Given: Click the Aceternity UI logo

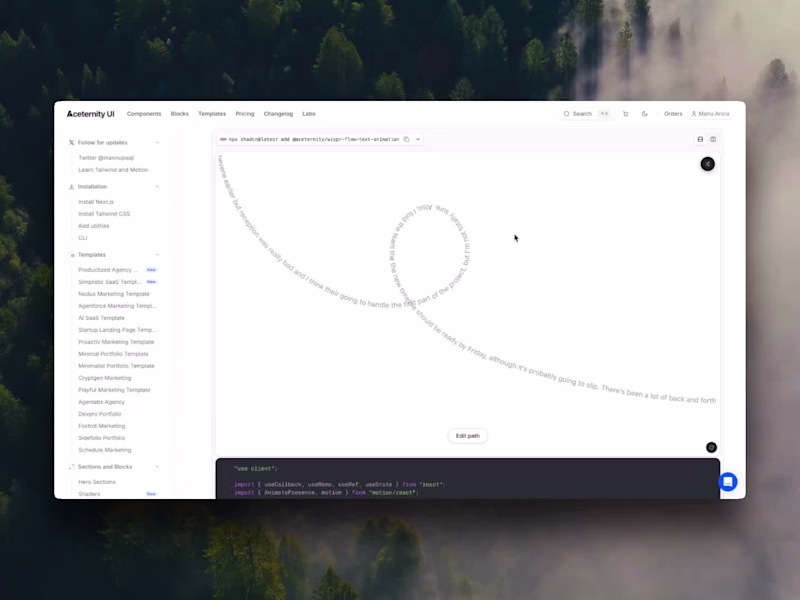Looking at the screenshot, I should click(91, 114).
